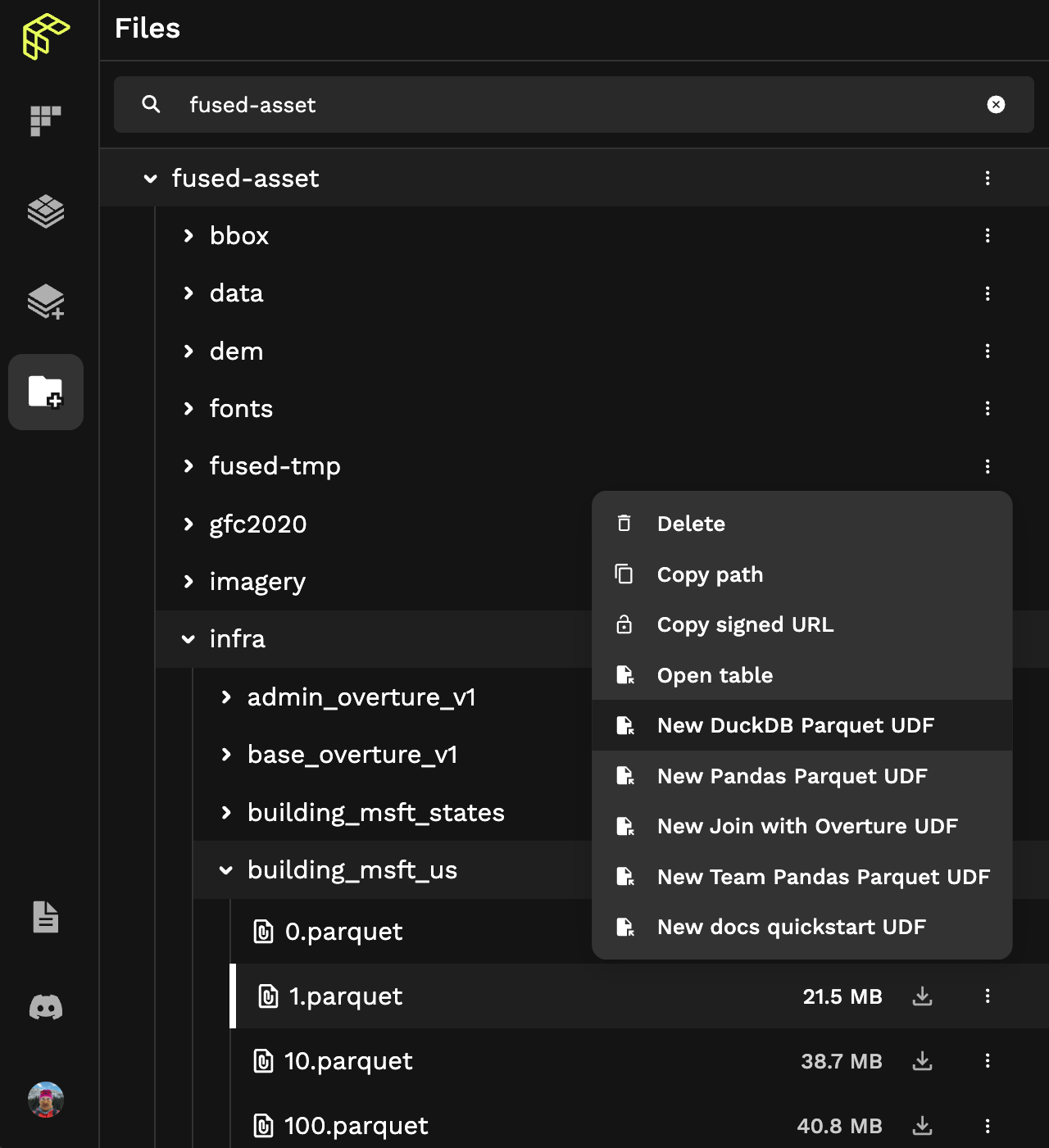Screen dimensions: 1049x1148
Task: Click the user profile avatar
Action: [x=46, y=1100]
